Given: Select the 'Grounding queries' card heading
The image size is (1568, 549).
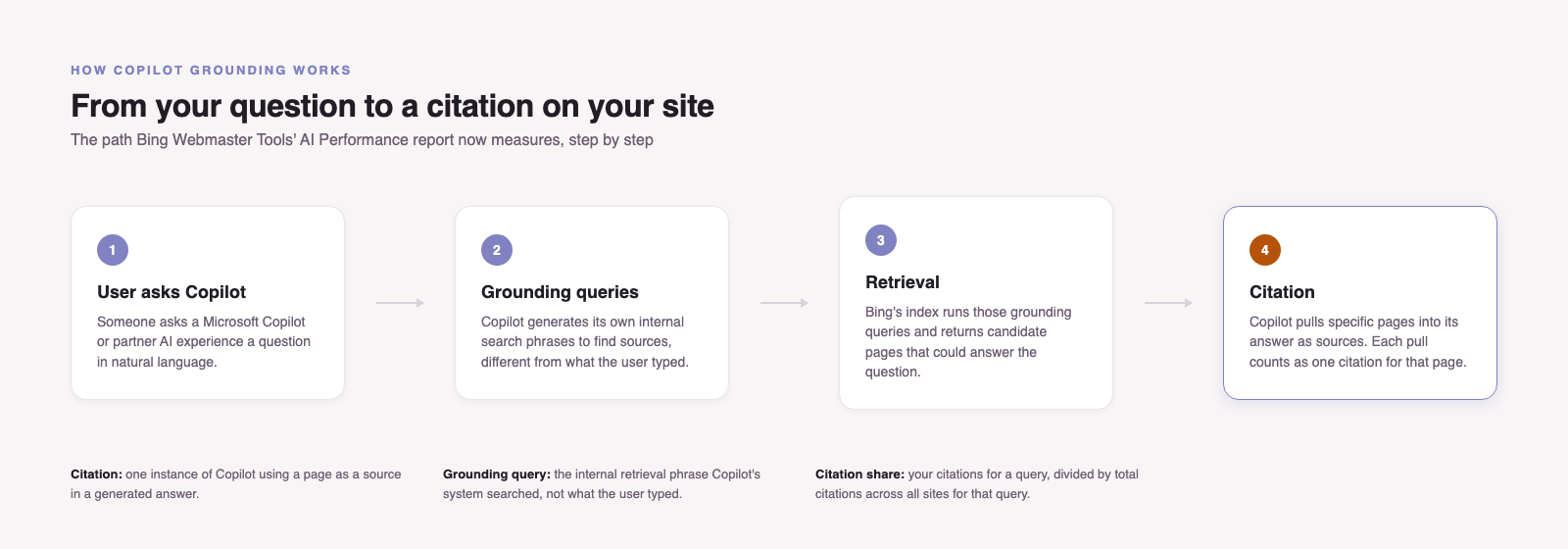Looking at the screenshot, I should (560, 292).
